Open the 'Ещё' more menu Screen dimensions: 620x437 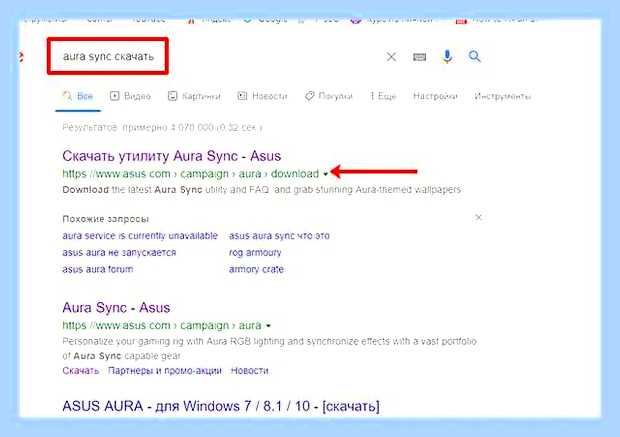click(383, 96)
